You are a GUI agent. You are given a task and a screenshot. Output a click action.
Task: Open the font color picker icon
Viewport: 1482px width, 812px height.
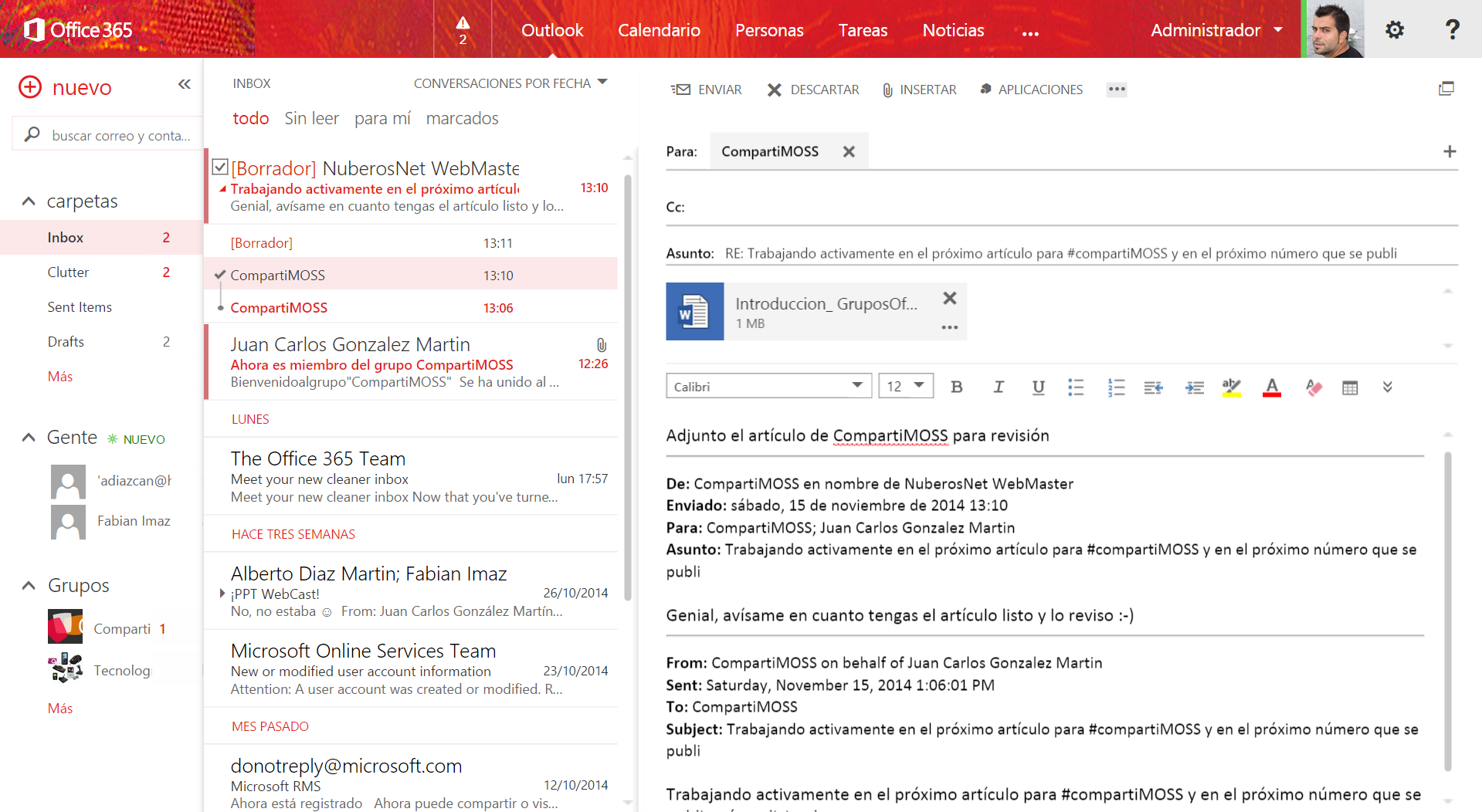[x=1271, y=387]
